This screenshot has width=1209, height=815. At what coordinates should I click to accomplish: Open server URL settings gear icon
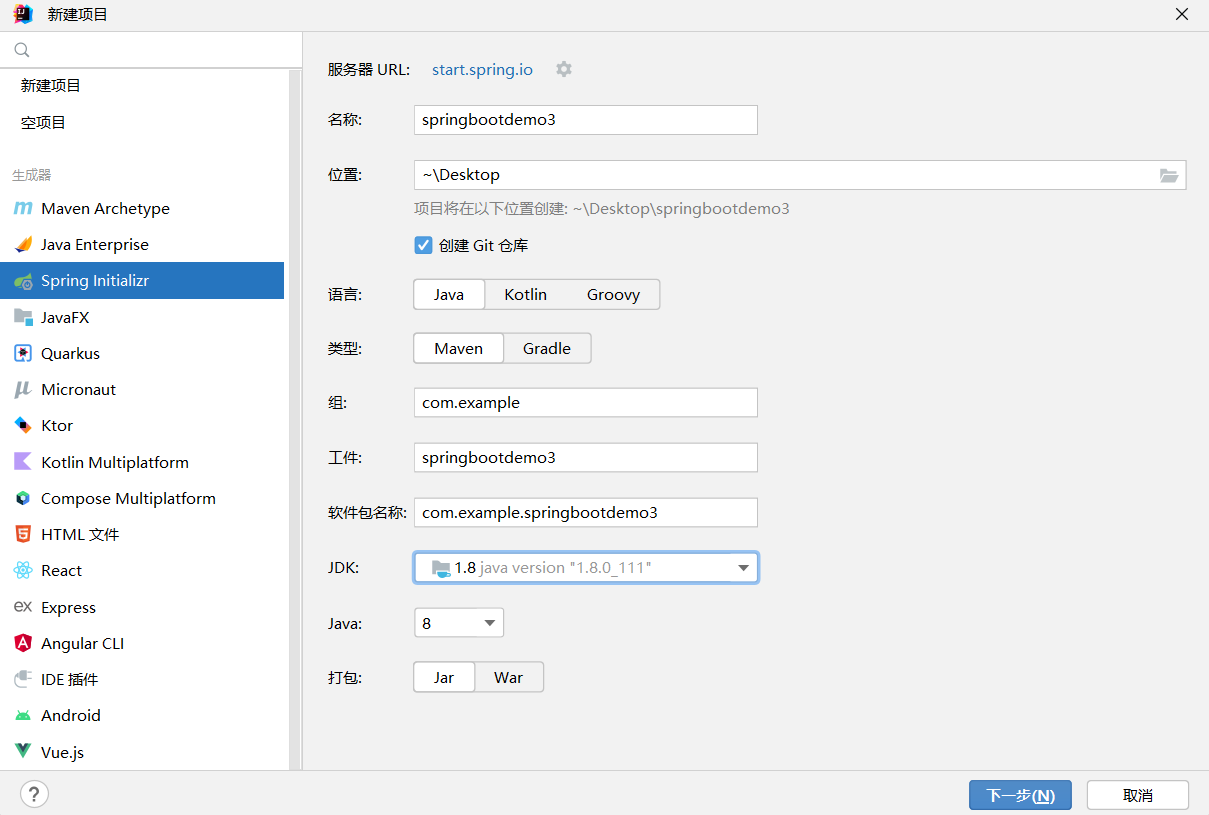(564, 69)
